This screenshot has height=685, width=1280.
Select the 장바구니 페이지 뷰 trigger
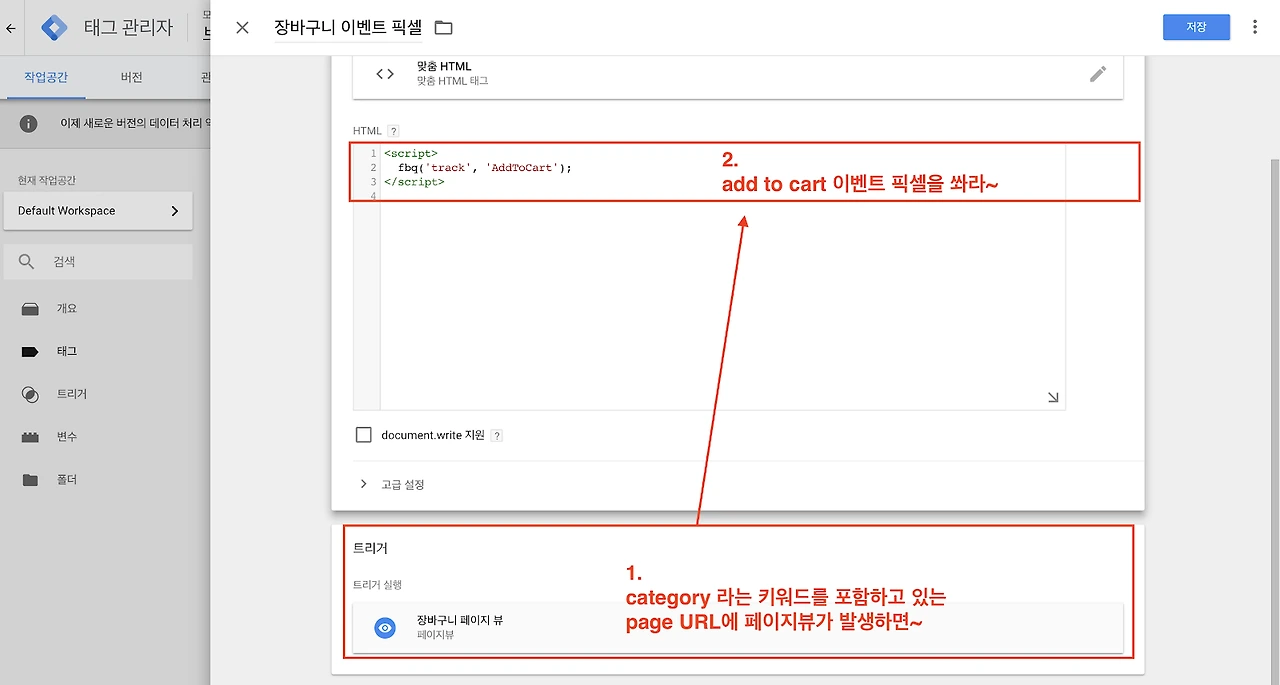click(x=738, y=628)
